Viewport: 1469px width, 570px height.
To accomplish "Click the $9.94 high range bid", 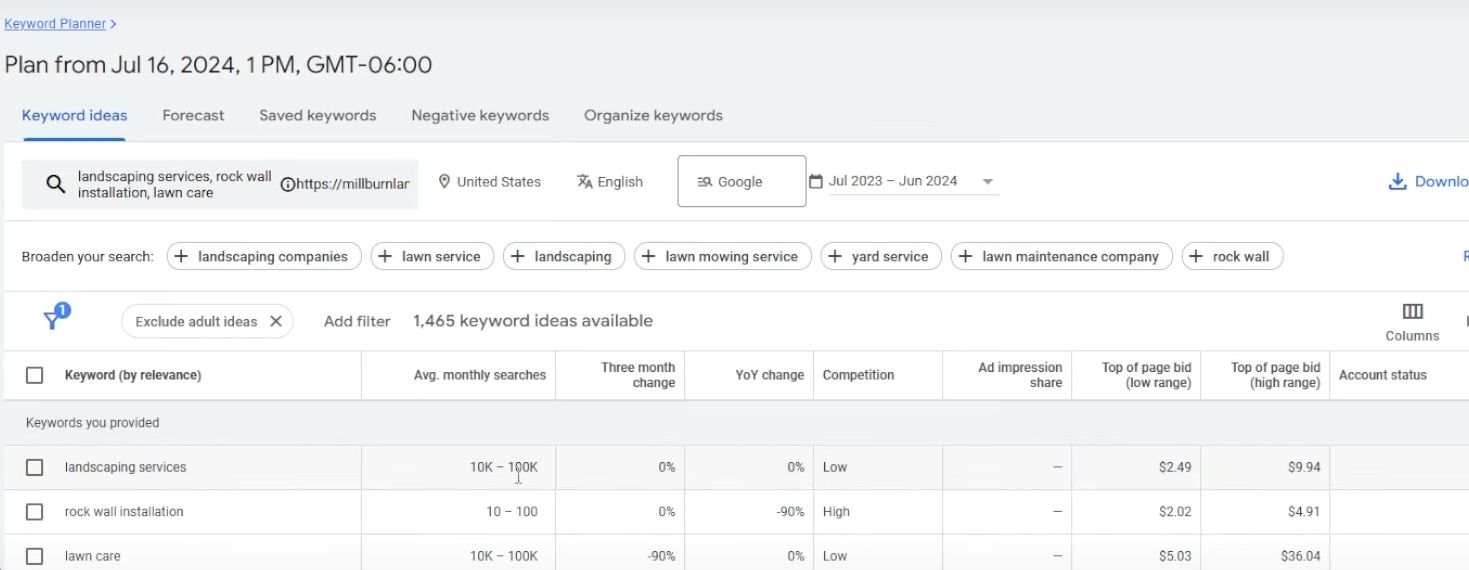I will coord(1304,467).
